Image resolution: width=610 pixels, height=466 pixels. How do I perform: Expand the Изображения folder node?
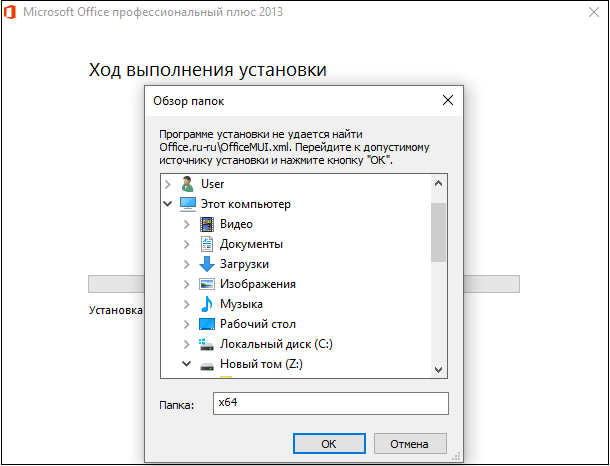187,284
